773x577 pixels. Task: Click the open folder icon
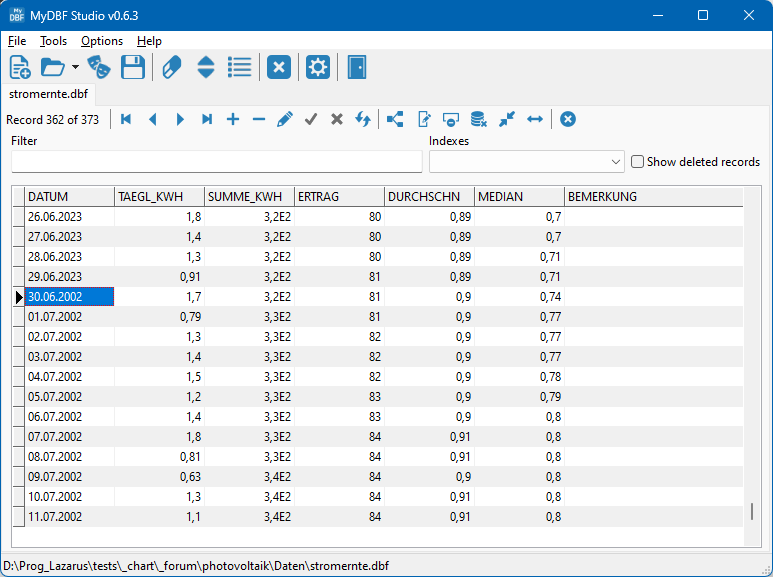click(53, 67)
